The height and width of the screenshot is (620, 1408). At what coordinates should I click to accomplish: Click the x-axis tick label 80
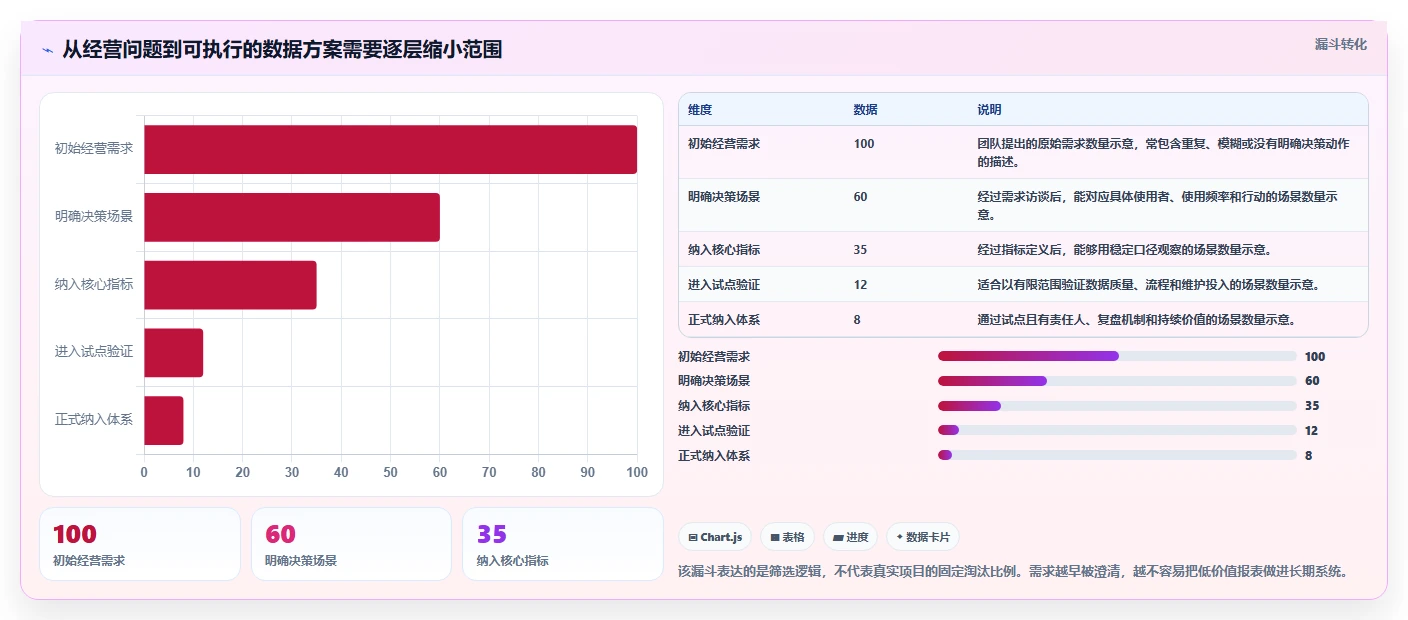point(538,472)
